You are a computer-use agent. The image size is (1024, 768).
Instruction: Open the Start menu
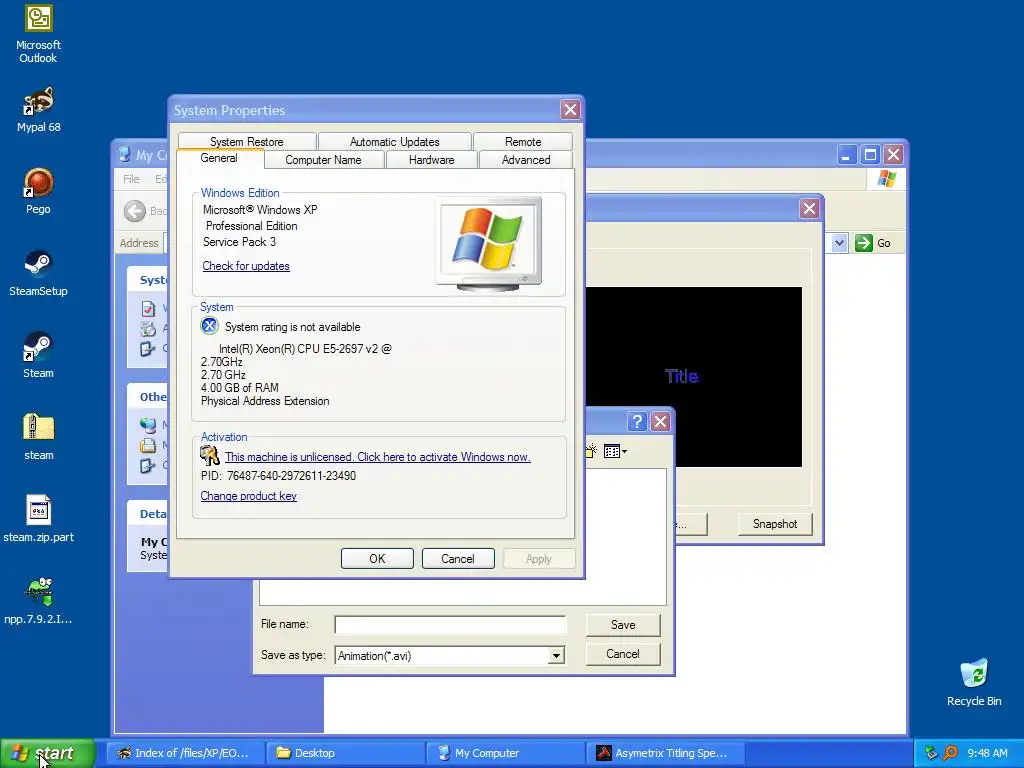click(48, 753)
